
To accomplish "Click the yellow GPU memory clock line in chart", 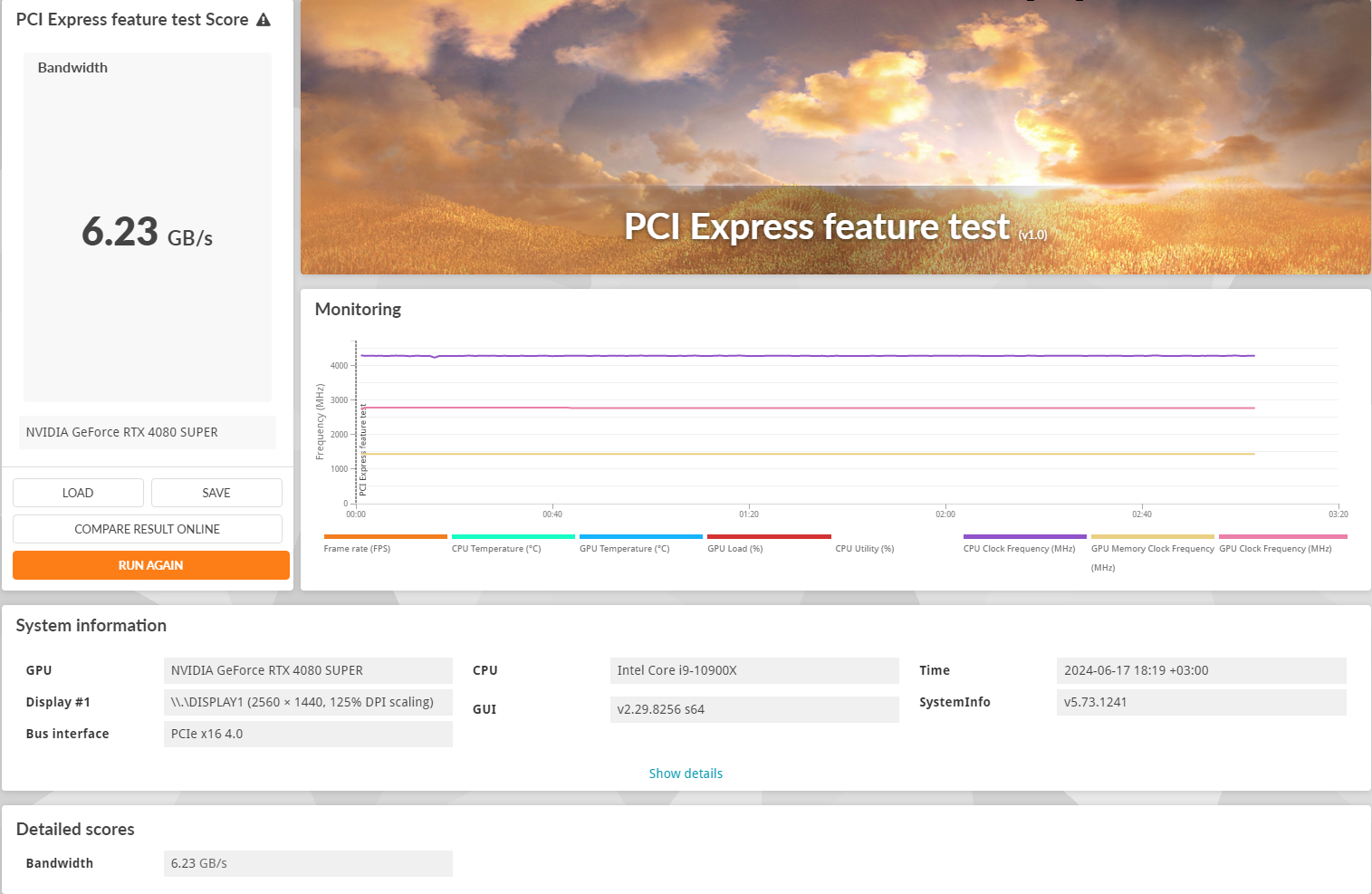I will coord(806,454).
